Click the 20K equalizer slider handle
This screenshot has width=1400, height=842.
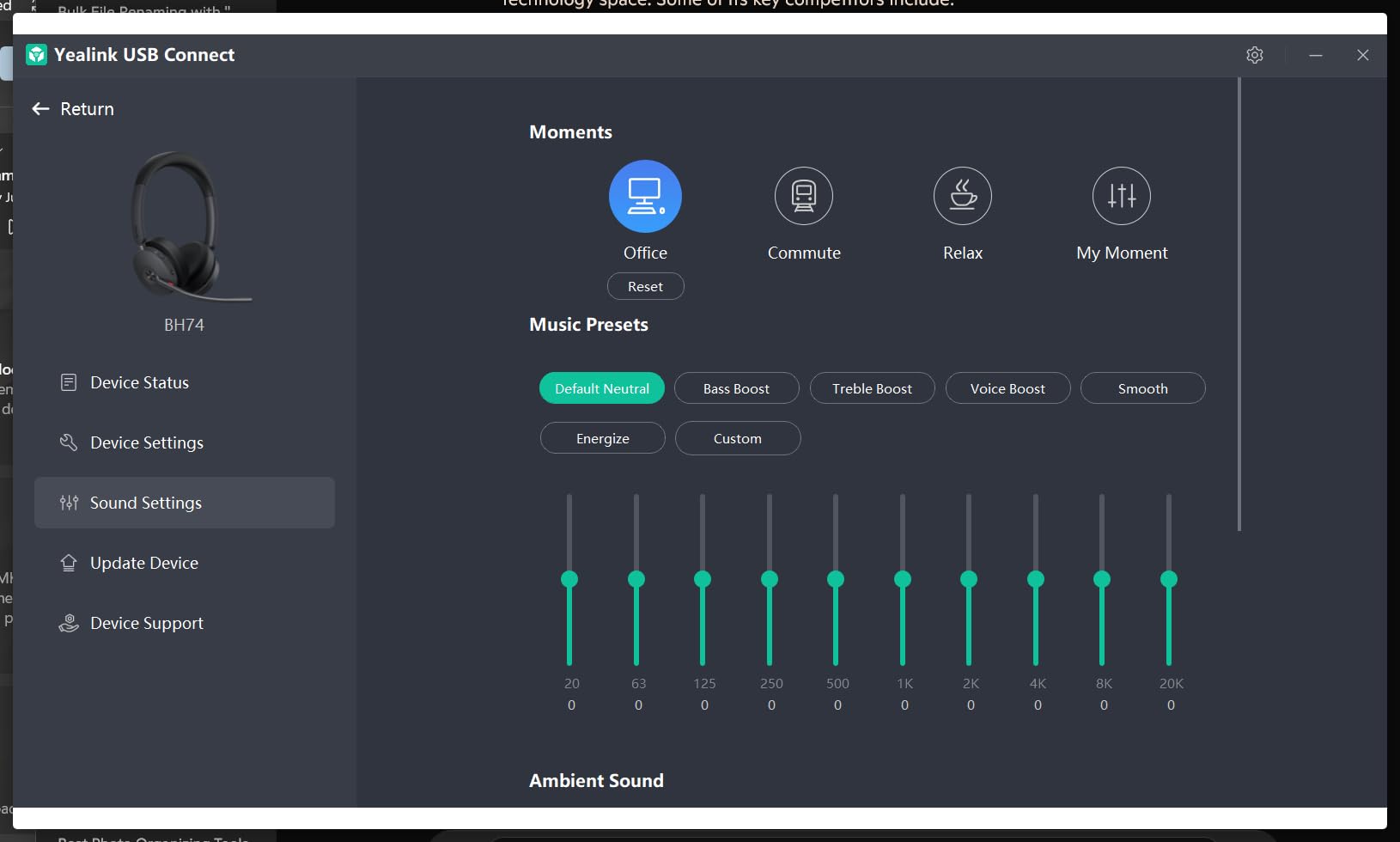[x=1169, y=579]
